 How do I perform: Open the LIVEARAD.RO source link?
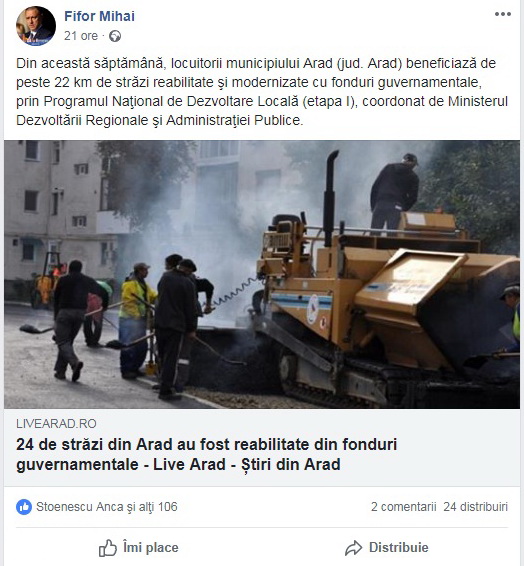click(56, 423)
